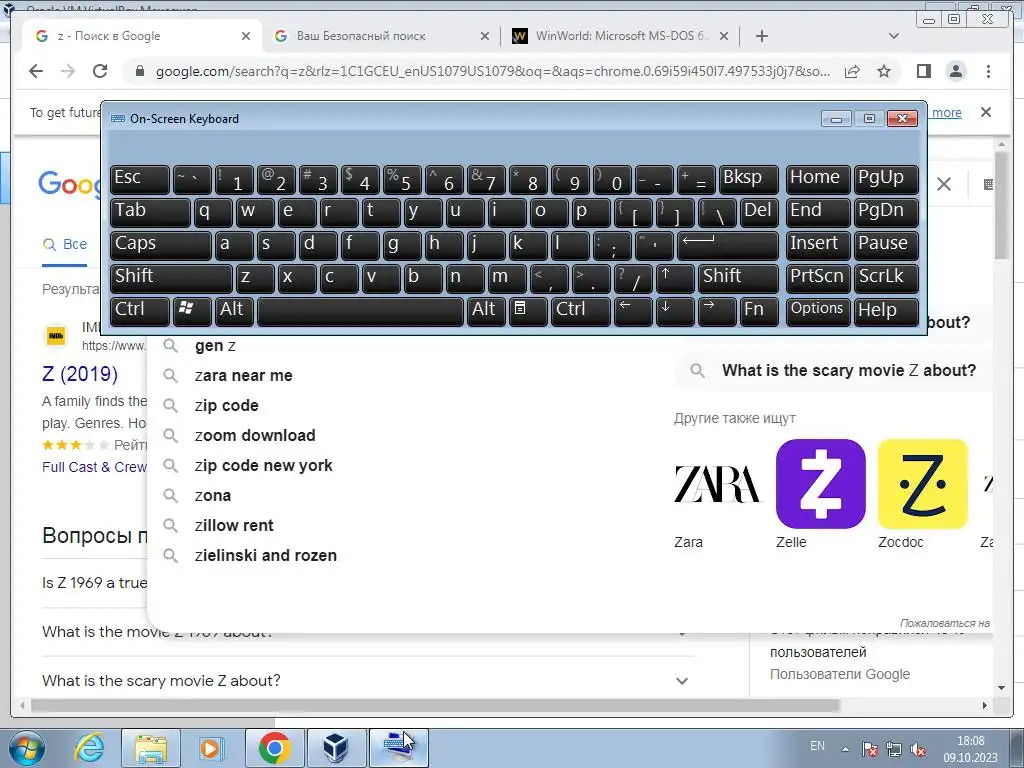
Task: Open VirtualBox from the taskbar
Action: point(336,748)
